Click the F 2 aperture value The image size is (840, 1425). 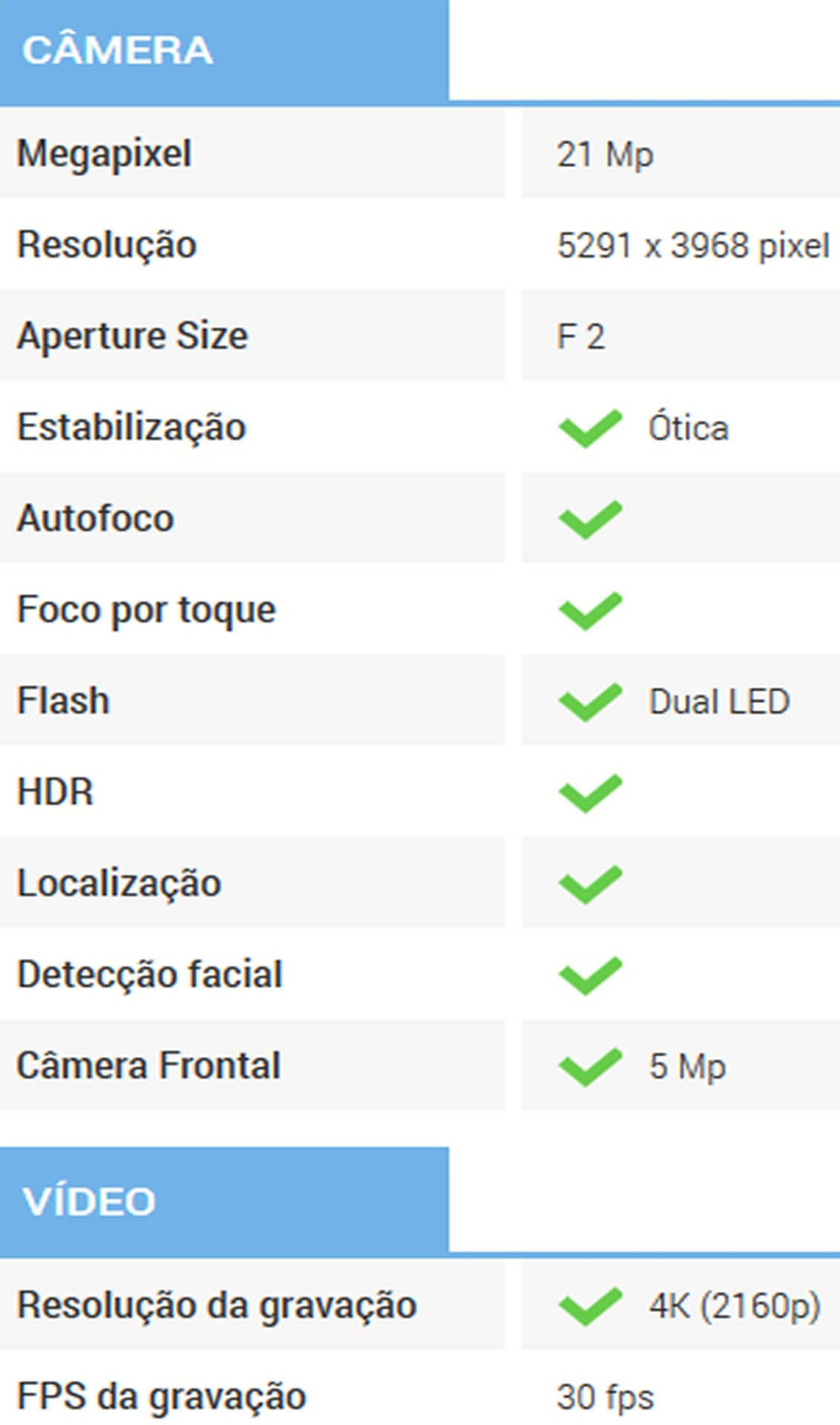click(580, 337)
